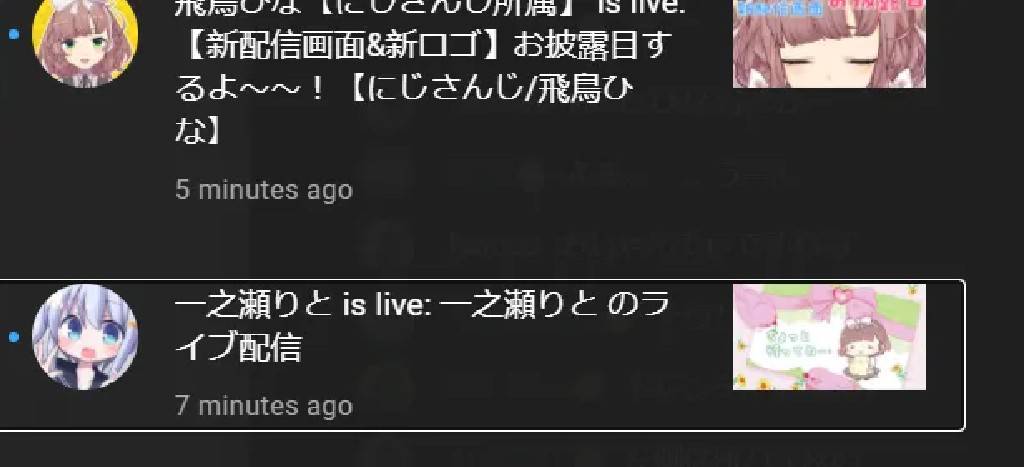Open the 飛鳥ひな stream thumbnail

829,43
